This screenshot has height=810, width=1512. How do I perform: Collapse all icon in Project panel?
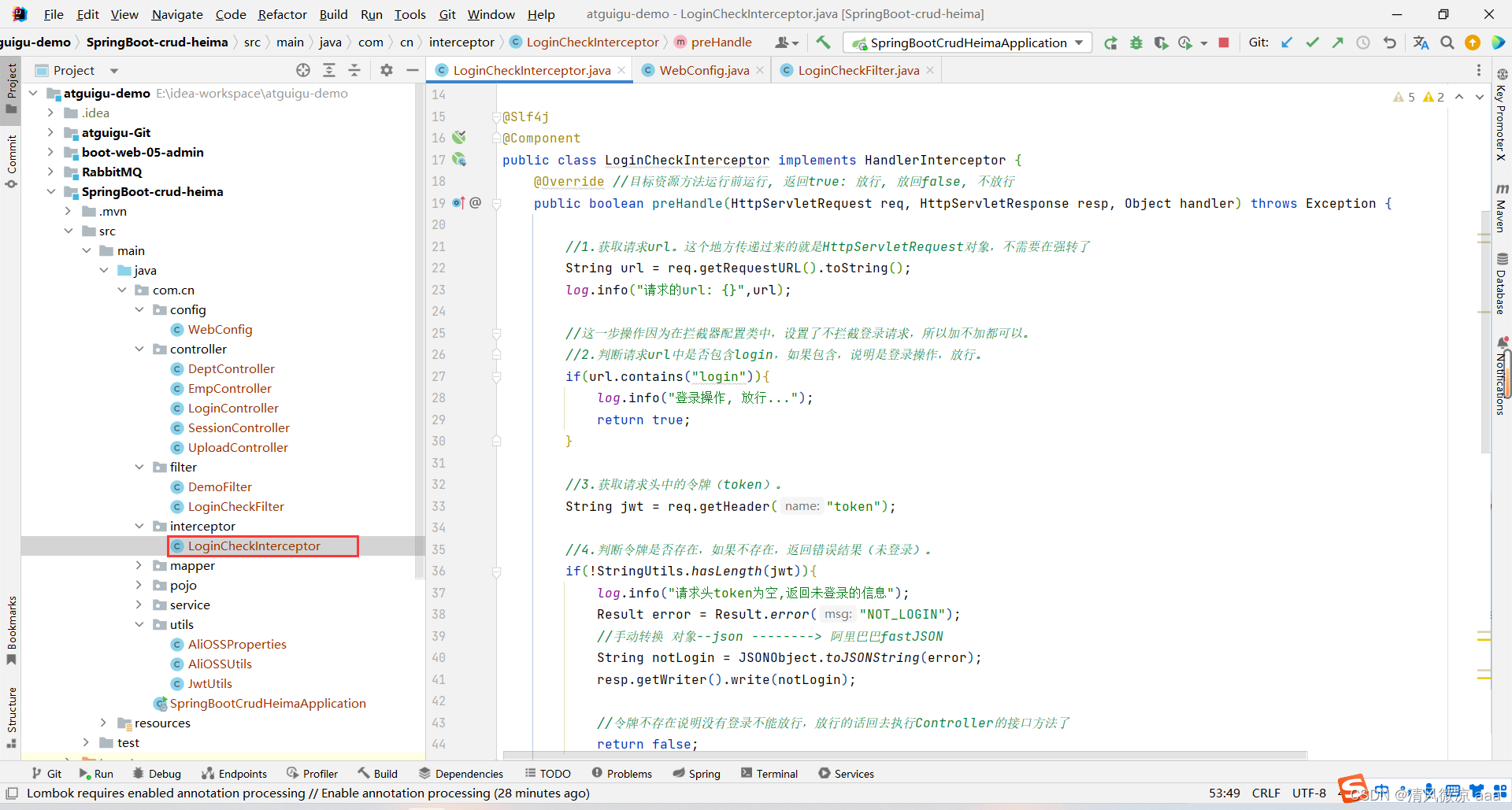click(354, 70)
